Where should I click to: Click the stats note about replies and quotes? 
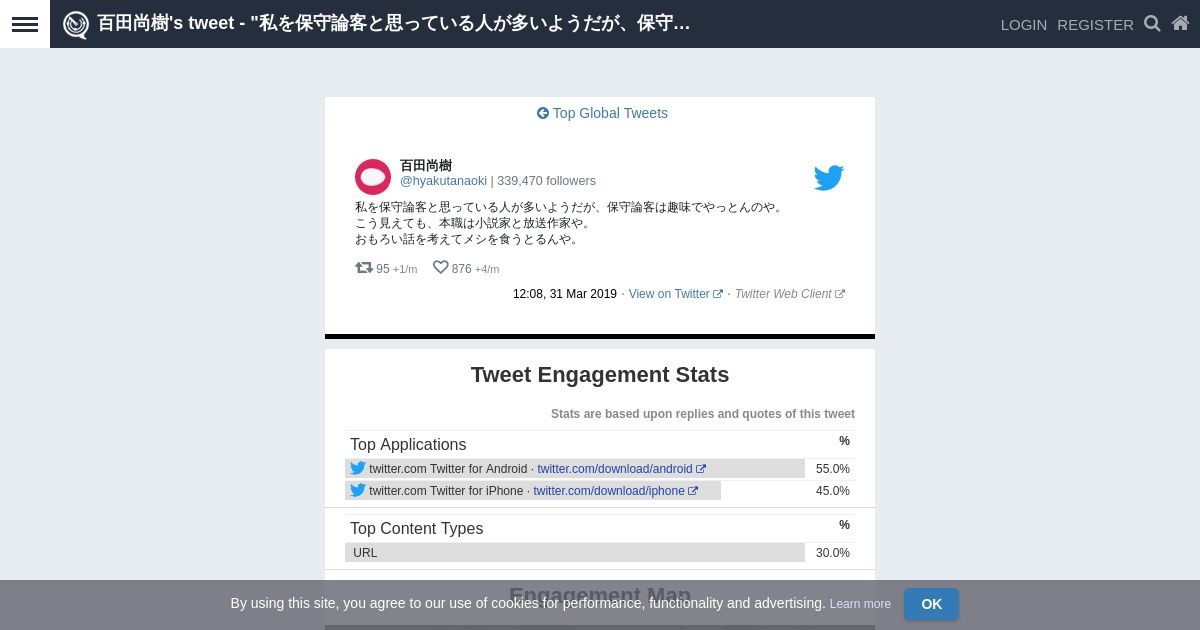tap(703, 414)
